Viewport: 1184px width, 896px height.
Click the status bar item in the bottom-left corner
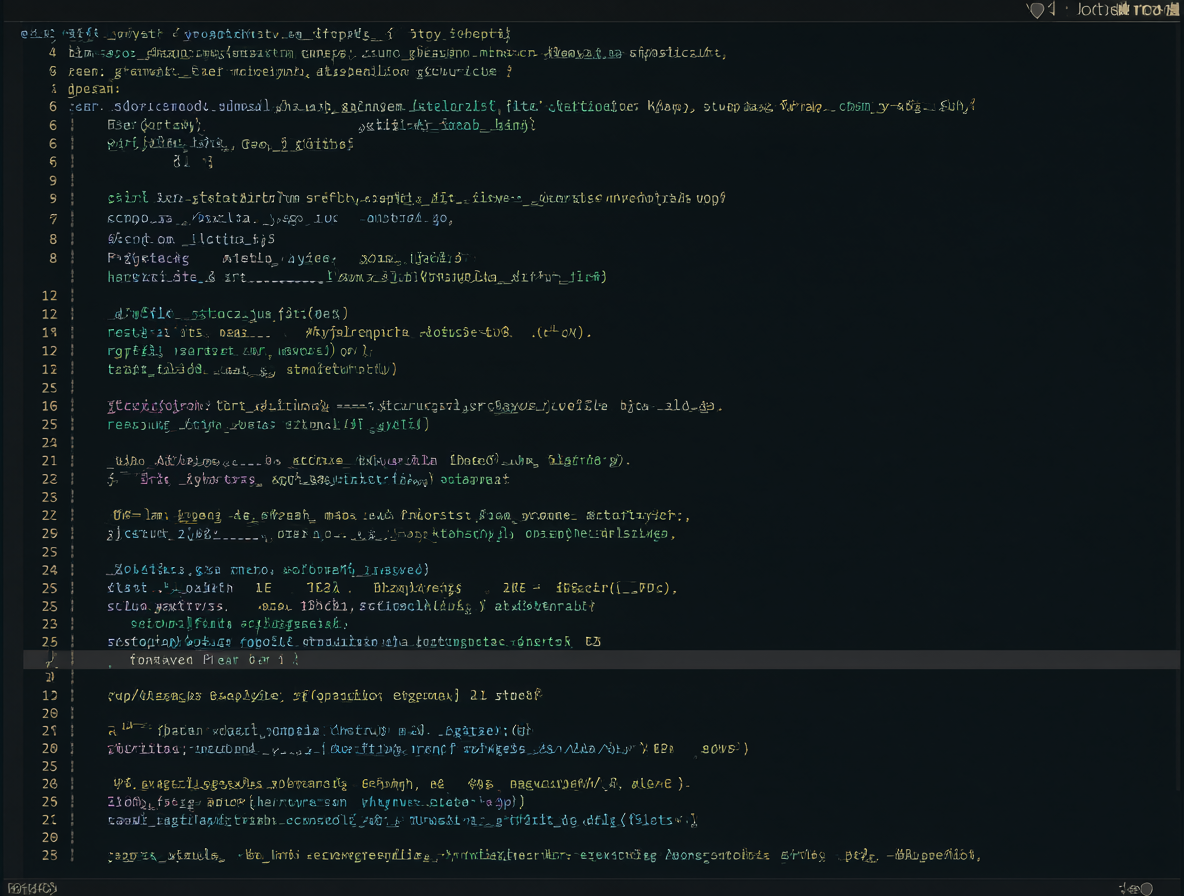click(32, 888)
